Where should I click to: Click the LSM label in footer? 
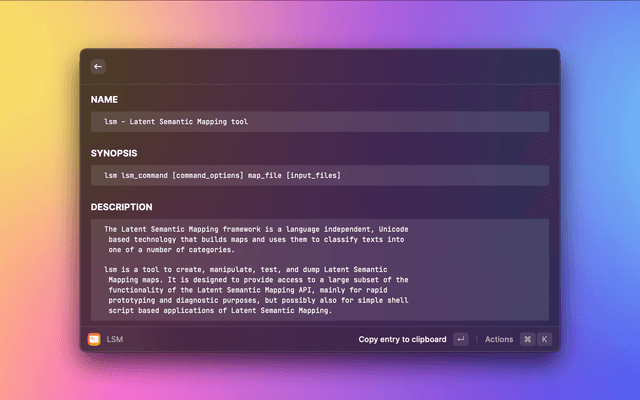click(115, 339)
